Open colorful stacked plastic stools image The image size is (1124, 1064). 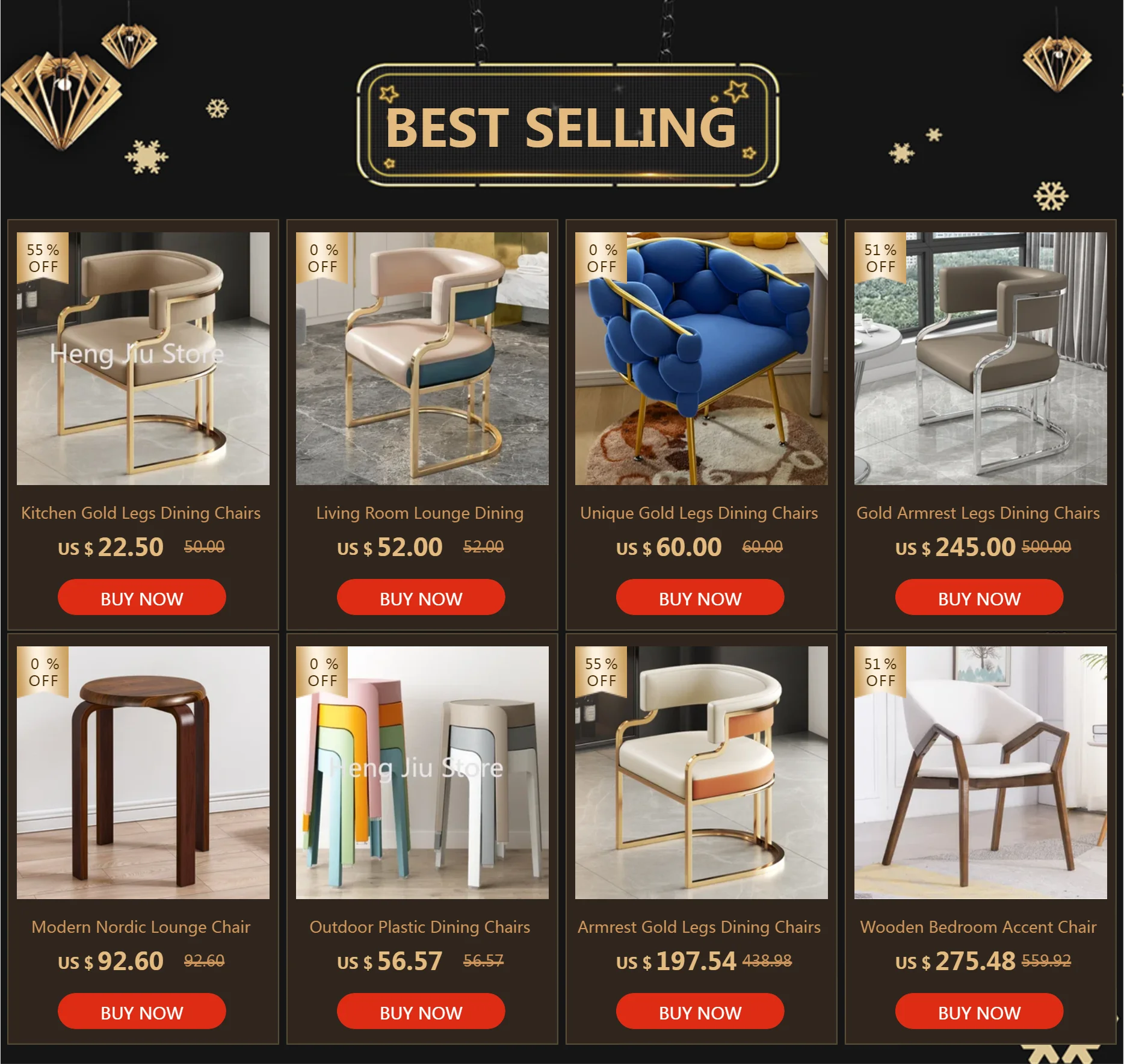coord(422,773)
